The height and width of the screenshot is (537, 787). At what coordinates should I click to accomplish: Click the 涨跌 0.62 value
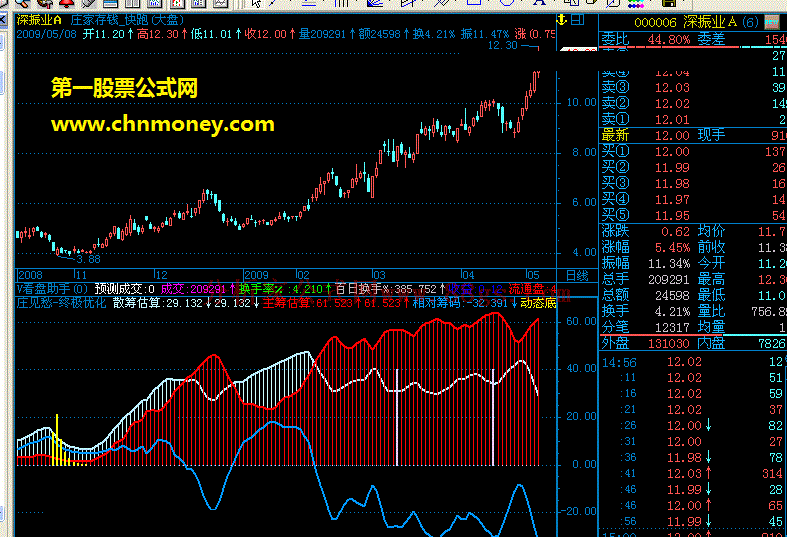676,232
